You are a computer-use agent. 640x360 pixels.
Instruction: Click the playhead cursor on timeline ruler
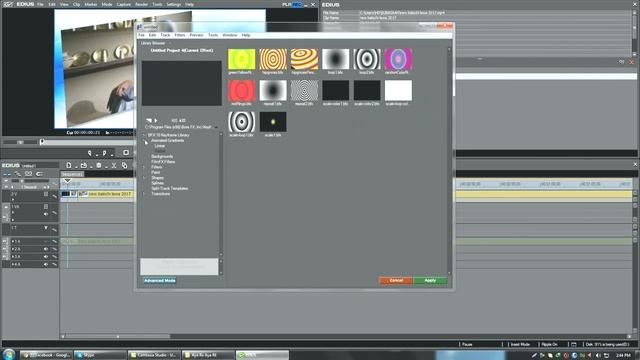click(67, 181)
